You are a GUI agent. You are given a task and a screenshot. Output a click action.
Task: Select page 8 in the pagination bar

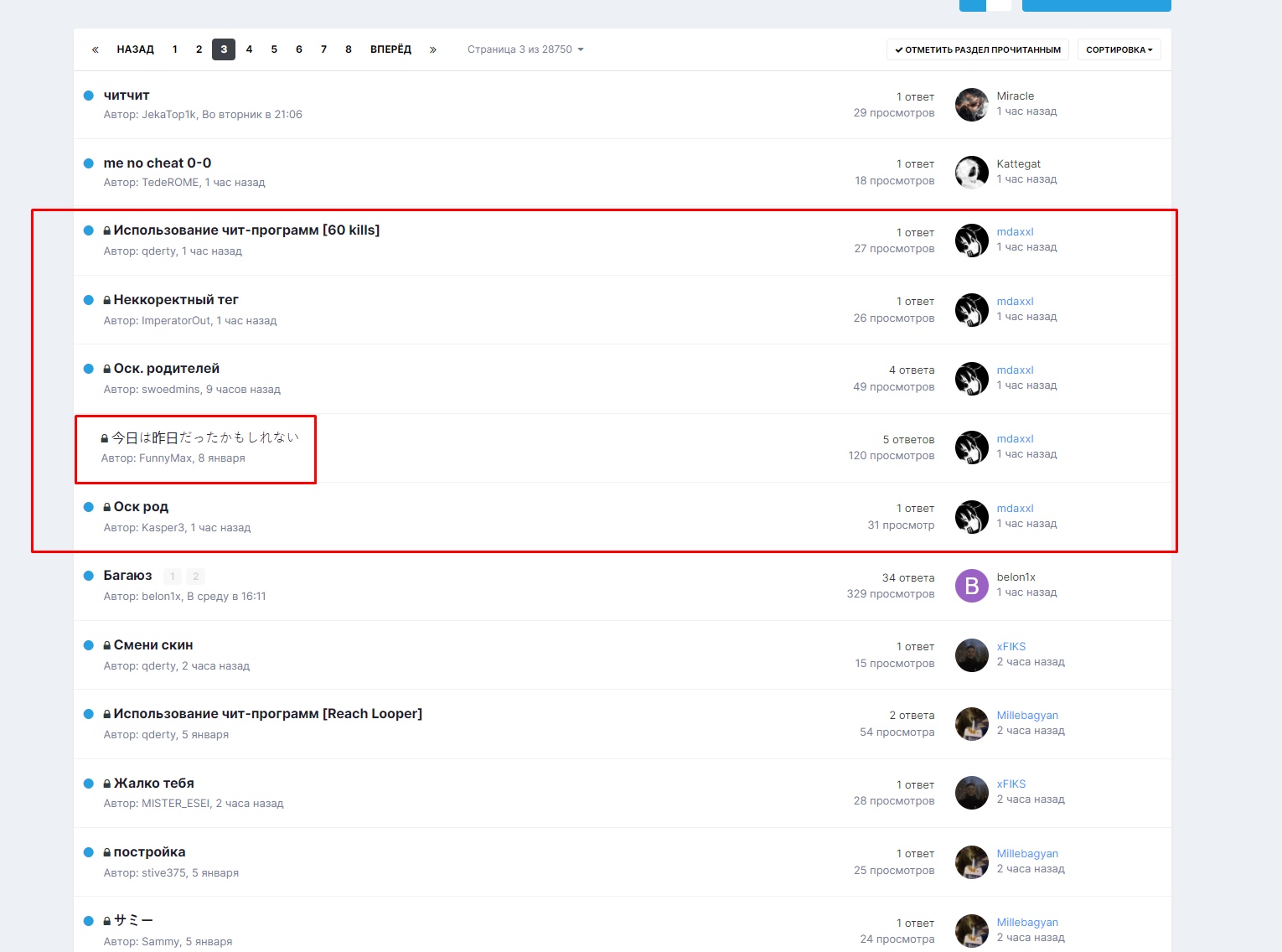(x=349, y=49)
